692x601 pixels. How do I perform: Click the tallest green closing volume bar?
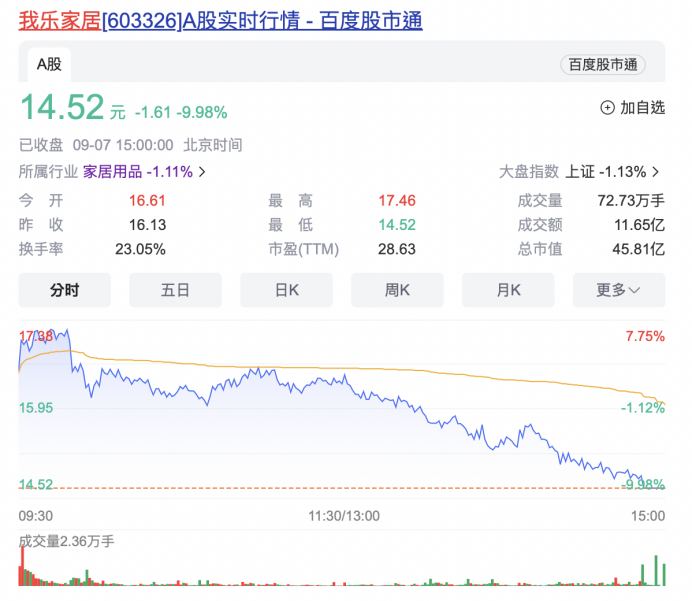(656, 570)
